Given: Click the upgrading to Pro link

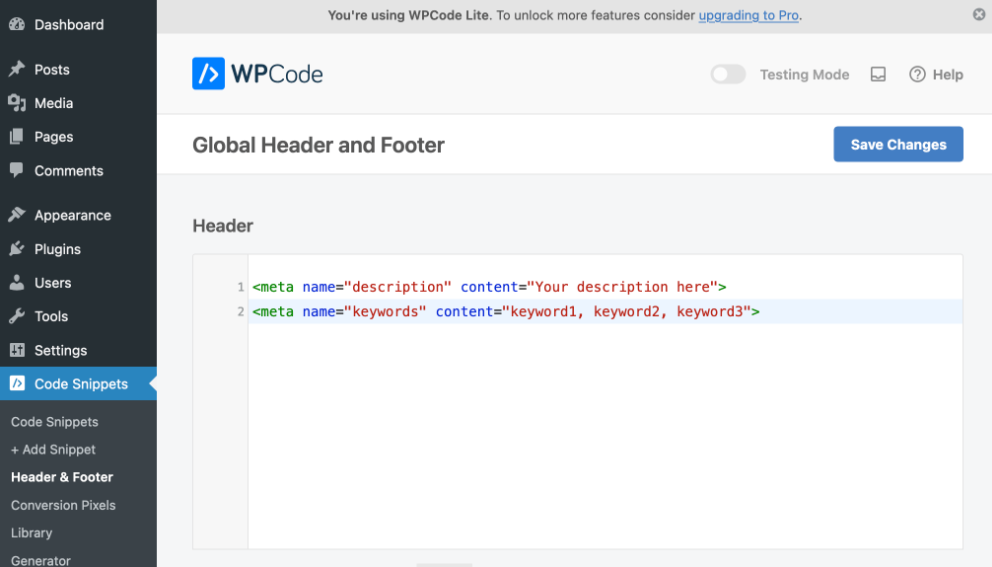Looking at the screenshot, I should [748, 15].
